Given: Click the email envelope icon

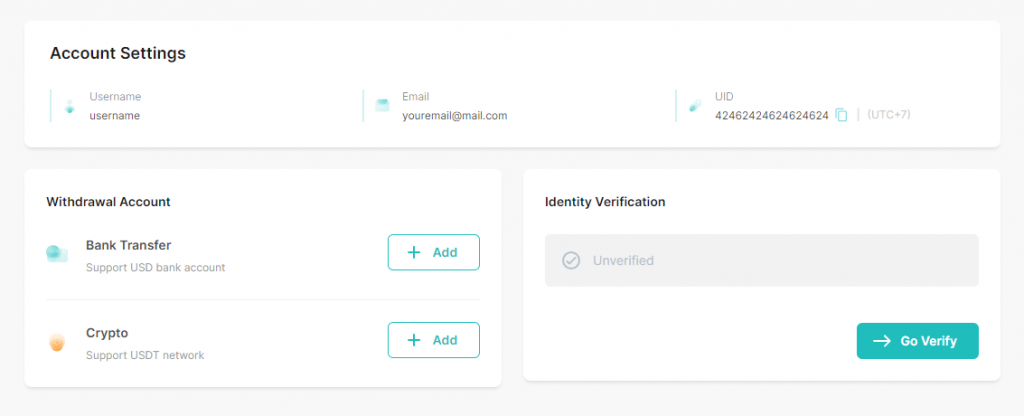Looking at the screenshot, I should pos(382,106).
